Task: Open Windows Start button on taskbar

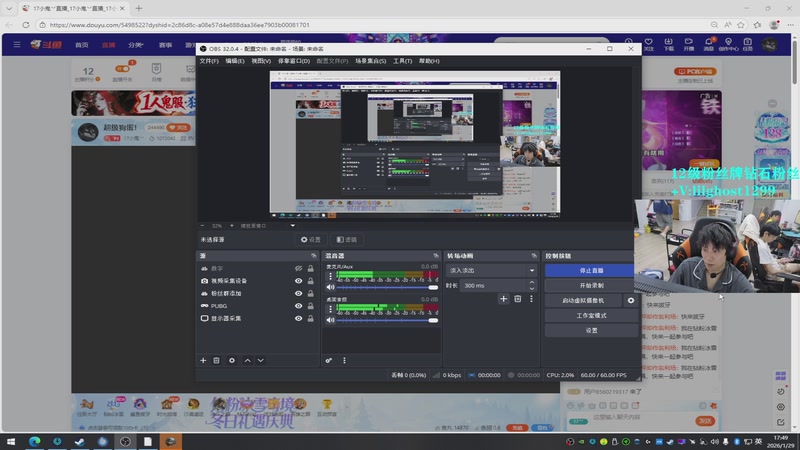Action: click(11, 441)
